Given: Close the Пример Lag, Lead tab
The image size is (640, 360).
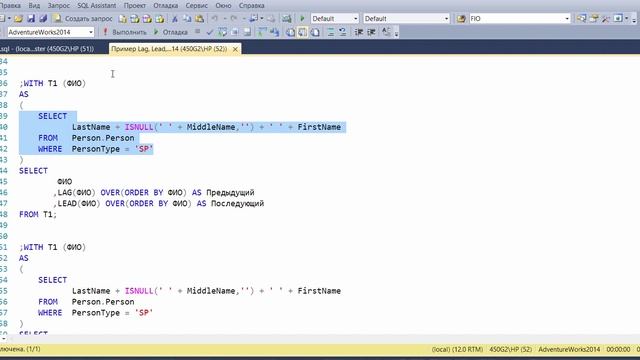Looking at the screenshot, I should (x=235, y=49).
